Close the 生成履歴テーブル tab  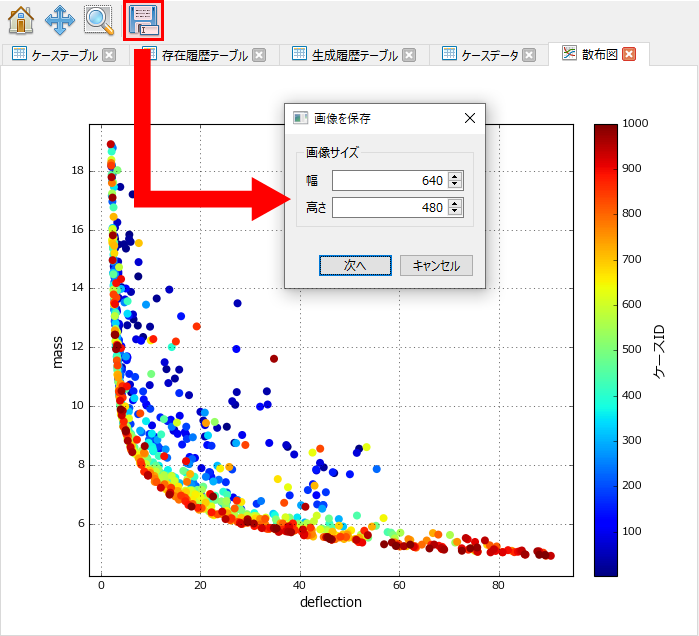click(x=408, y=55)
